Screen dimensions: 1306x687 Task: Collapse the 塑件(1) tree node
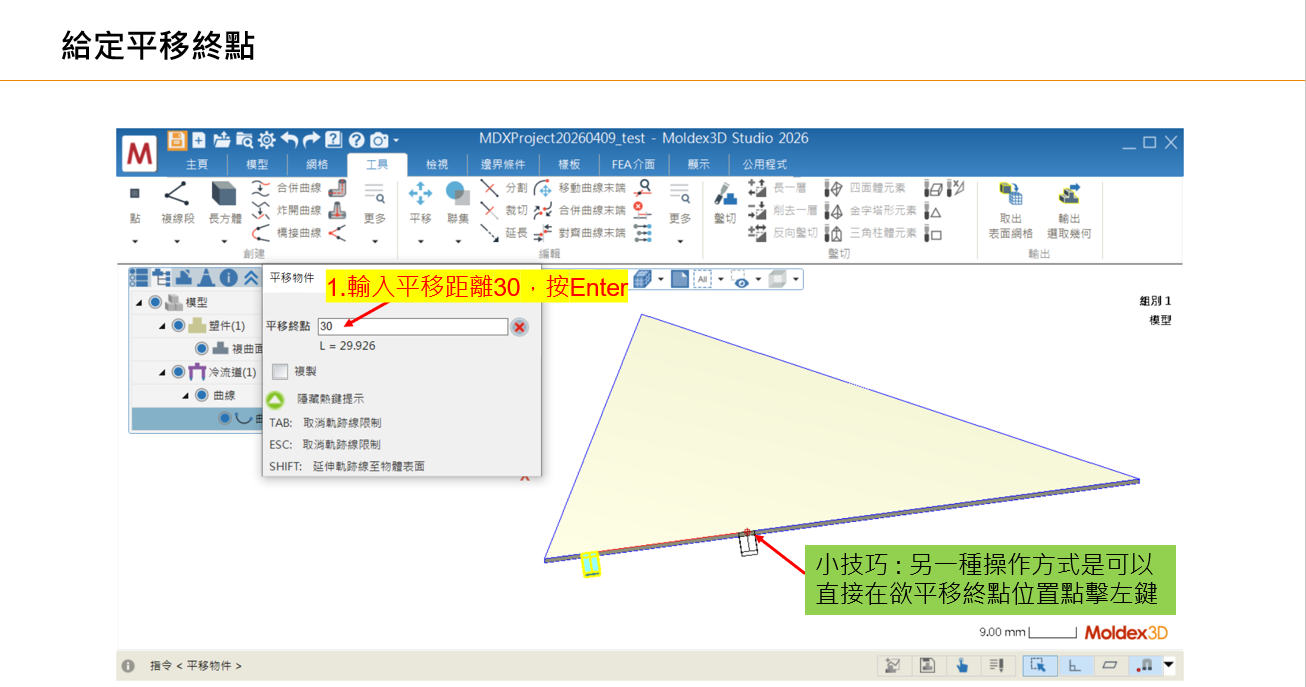(x=162, y=325)
